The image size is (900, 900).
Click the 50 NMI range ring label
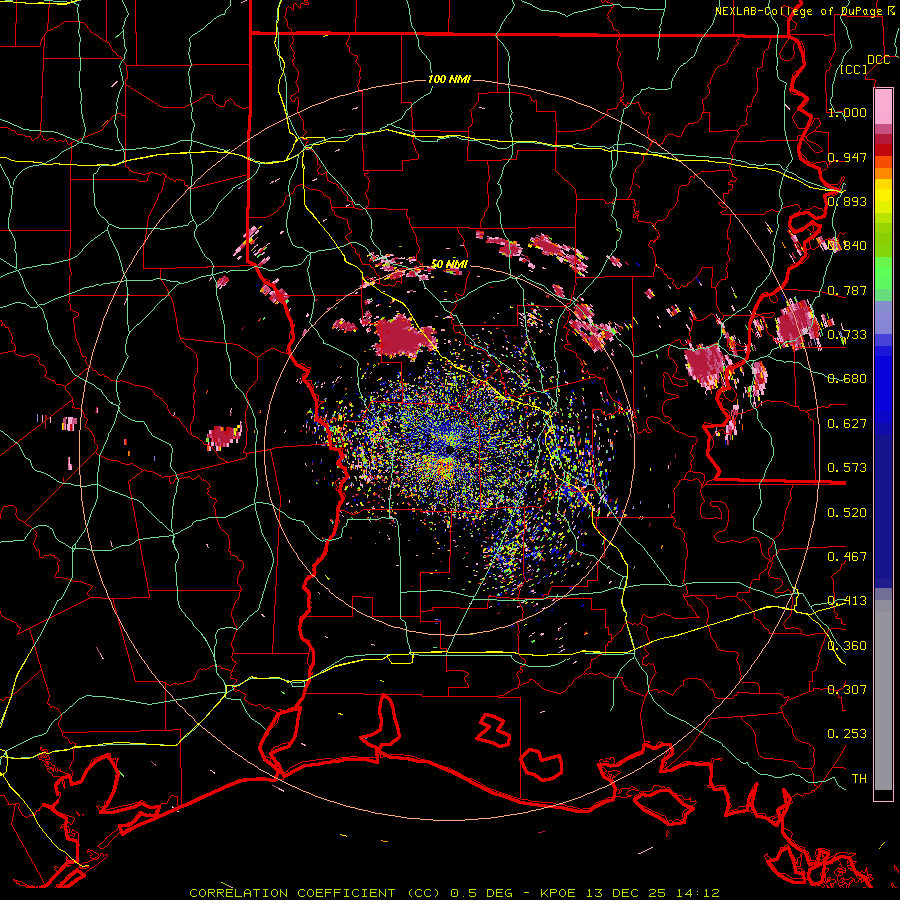(x=449, y=264)
